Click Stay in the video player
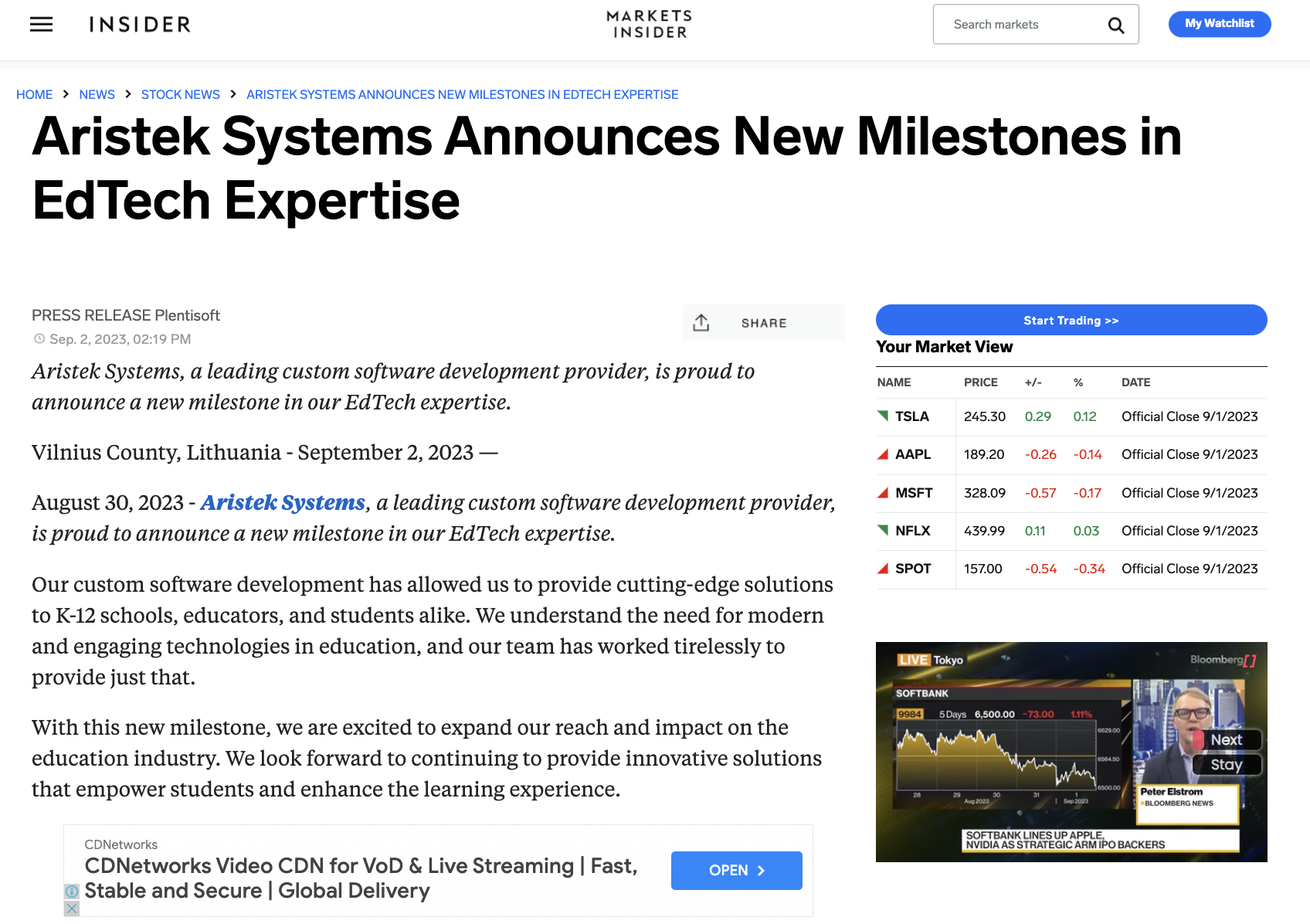Image resolution: width=1310 pixels, height=924 pixels. click(1226, 765)
